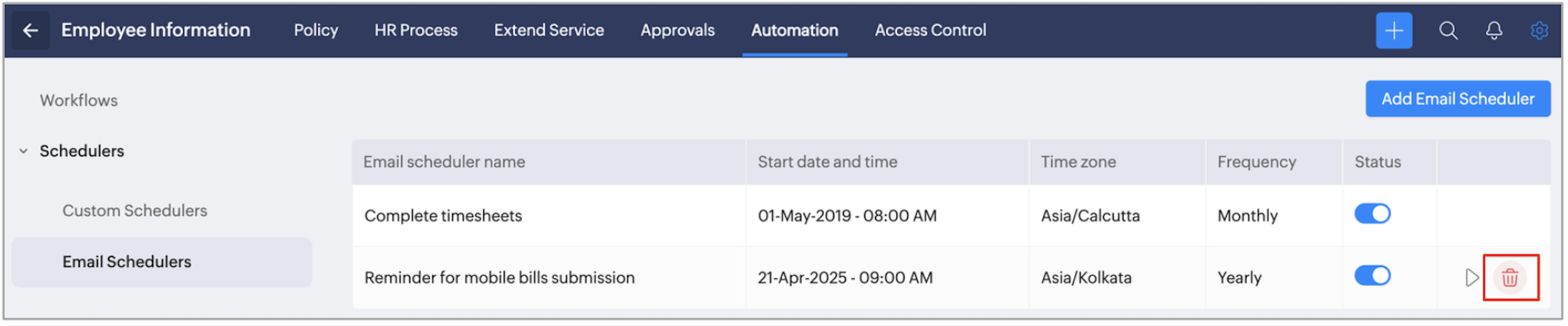Delete the mobile bills reminder scheduler
Viewport: 1568px width, 326px height.
click(x=1510, y=277)
